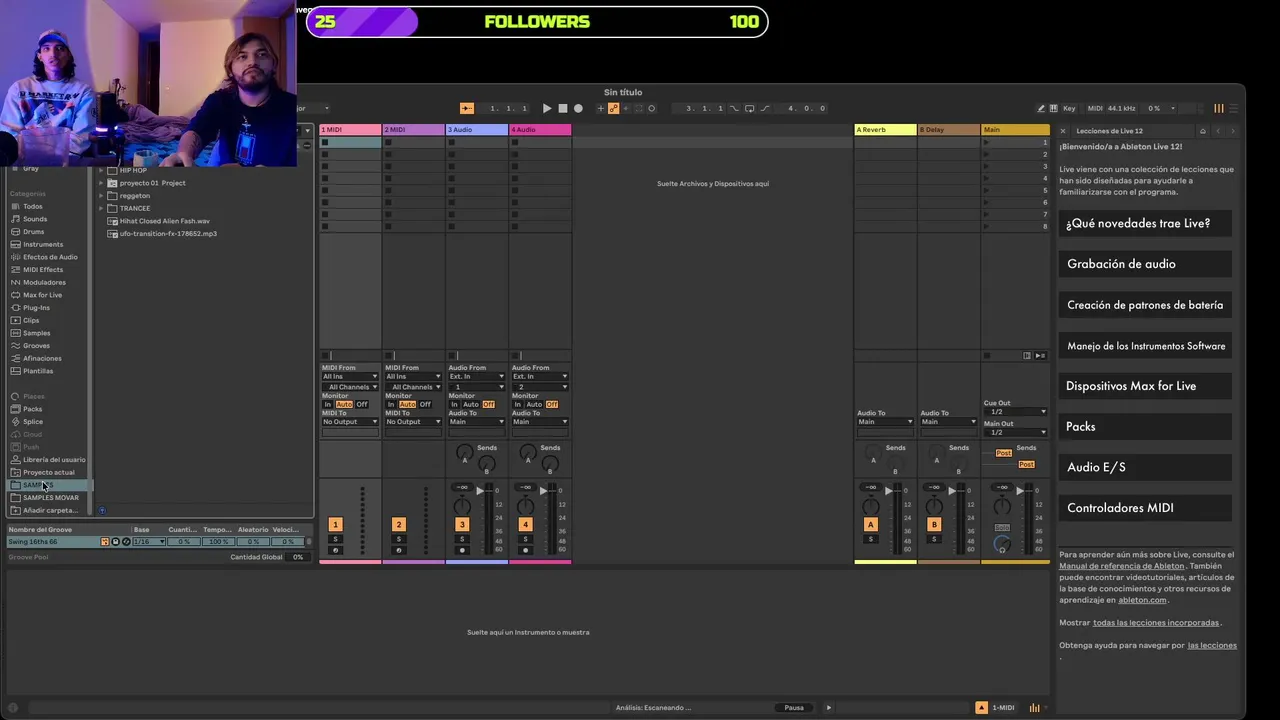Open the Plantillas category
Image resolution: width=1280 pixels, height=720 pixels.
pos(38,371)
